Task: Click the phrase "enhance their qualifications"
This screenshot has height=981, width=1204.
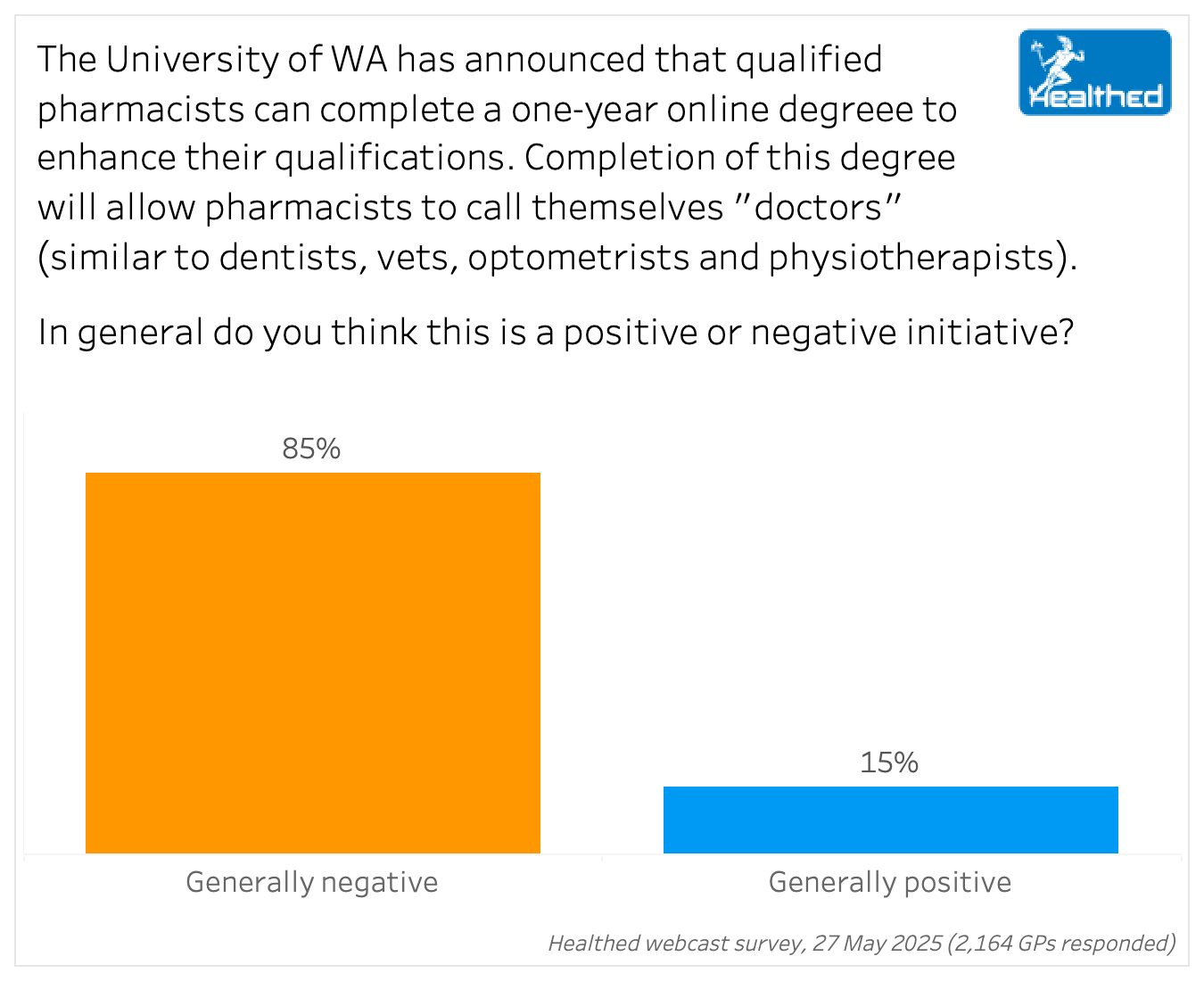Action: click(x=273, y=159)
